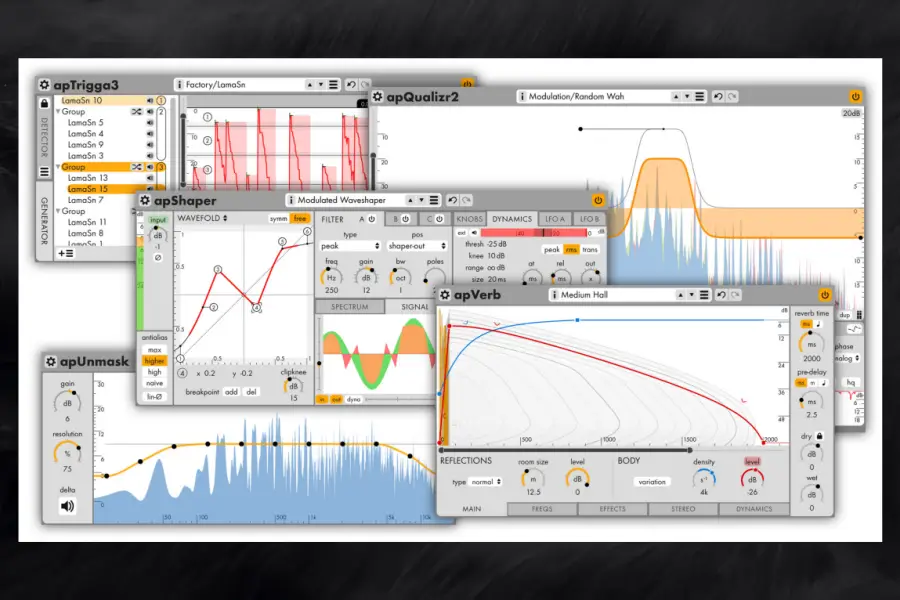Collapse Group containing LamaSn 5

tap(59, 112)
